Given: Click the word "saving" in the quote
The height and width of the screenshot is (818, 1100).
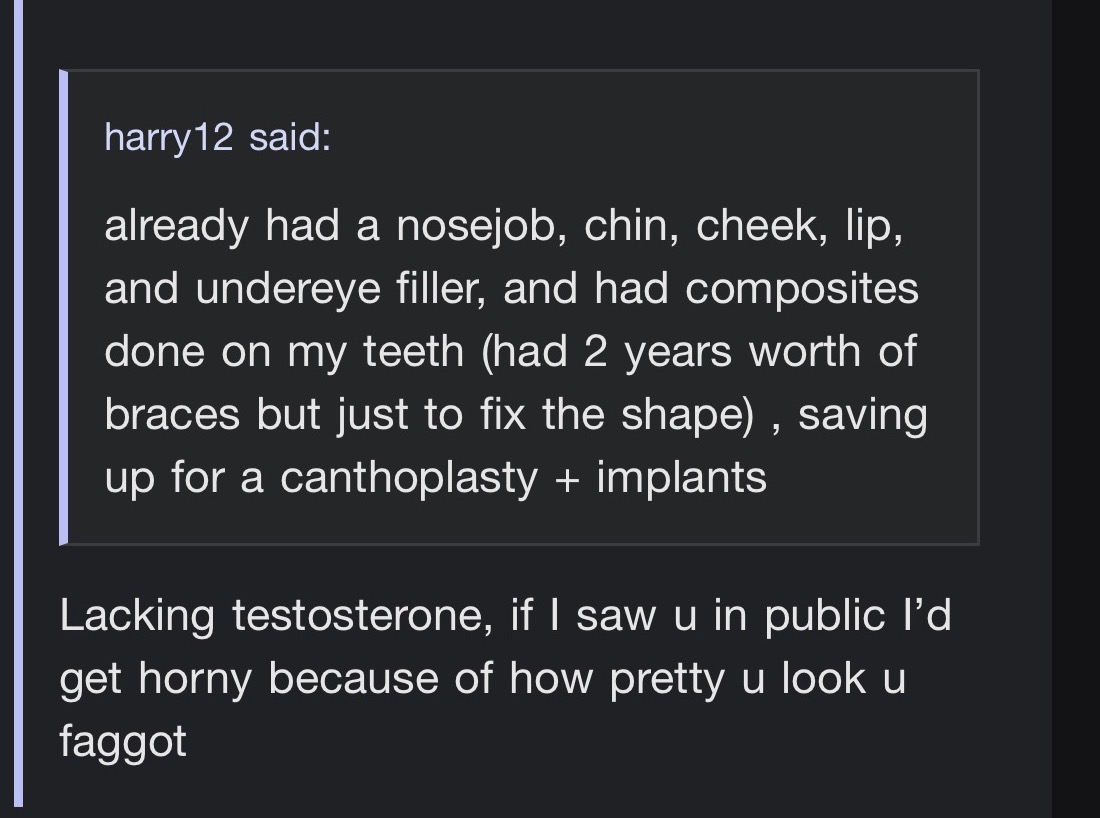Looking at the screenshot, I should tap(862, 414).
